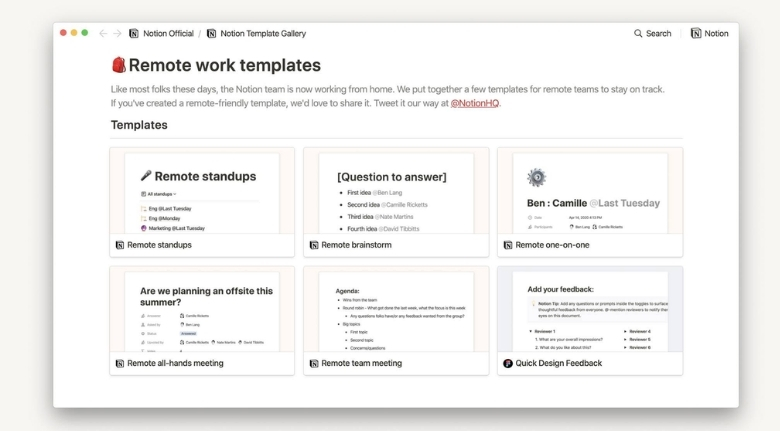Click the Notion Official breadcrumb icon
Viewport: 780px width, 431px height.
(x=134, y=33)
